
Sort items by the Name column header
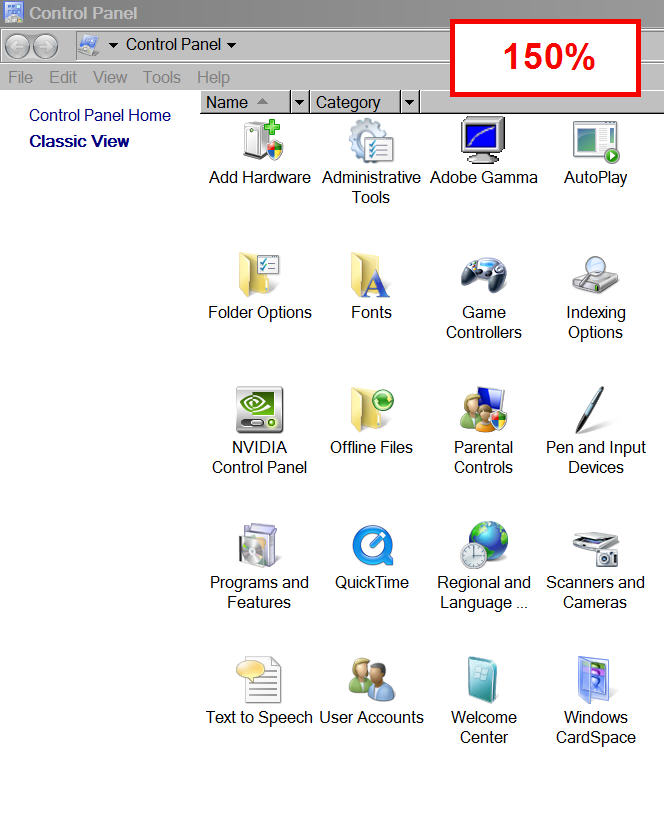point(246,102)
